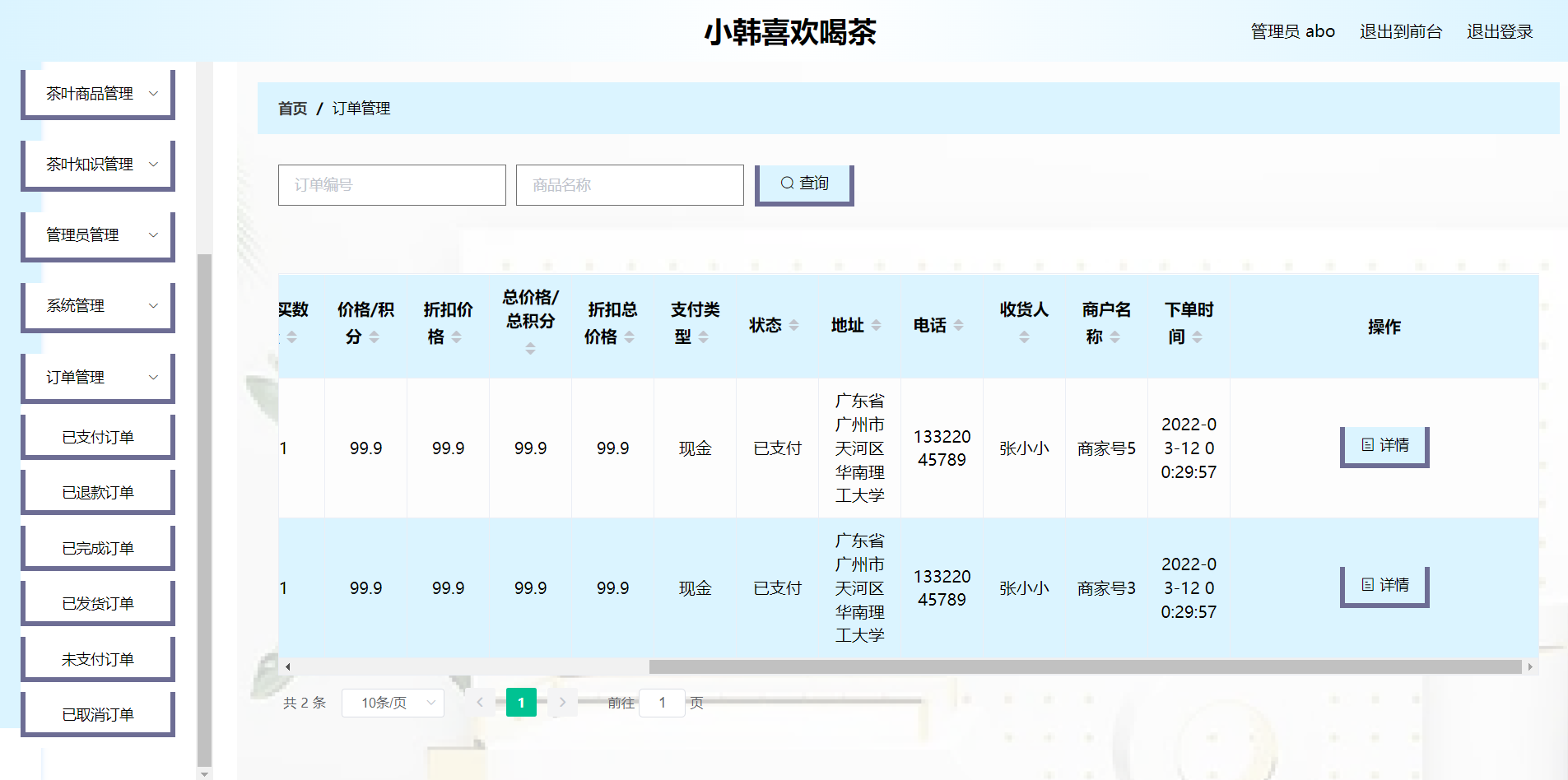Image resolution: width=1568 pixels, height=780 pixels.
Task: Click 操作 column header
Action: point(1384,327)
